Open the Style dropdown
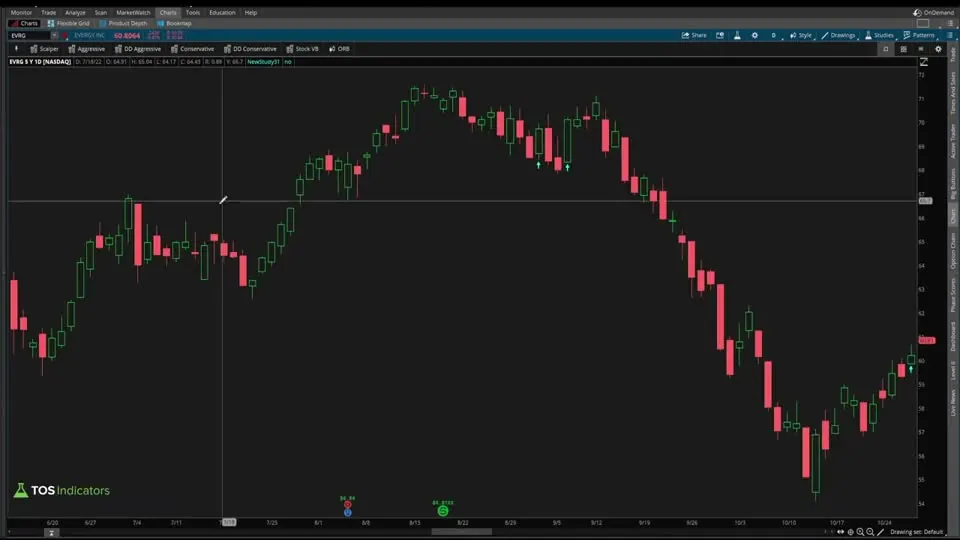The image size is (960, 540). [801, 36]
